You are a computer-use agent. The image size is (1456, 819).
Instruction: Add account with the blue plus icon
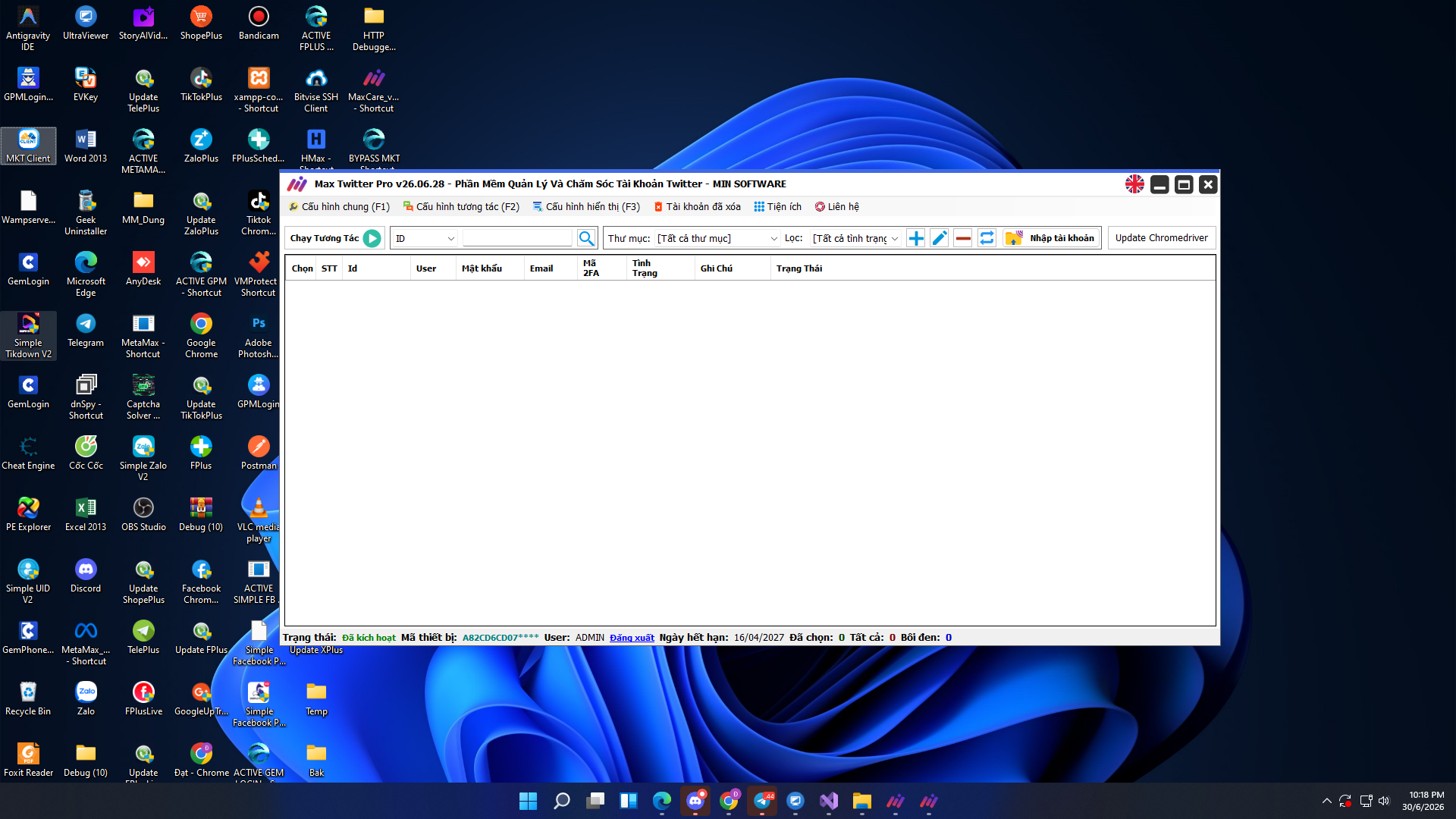(916, 238)
